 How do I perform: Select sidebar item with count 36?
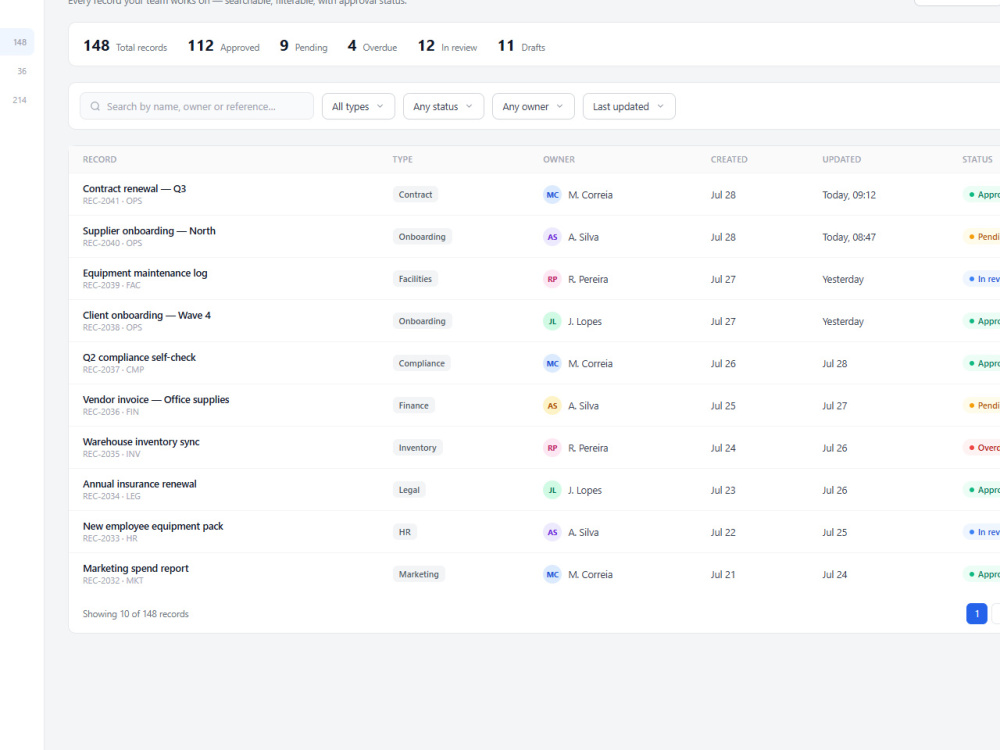(22, 71)
